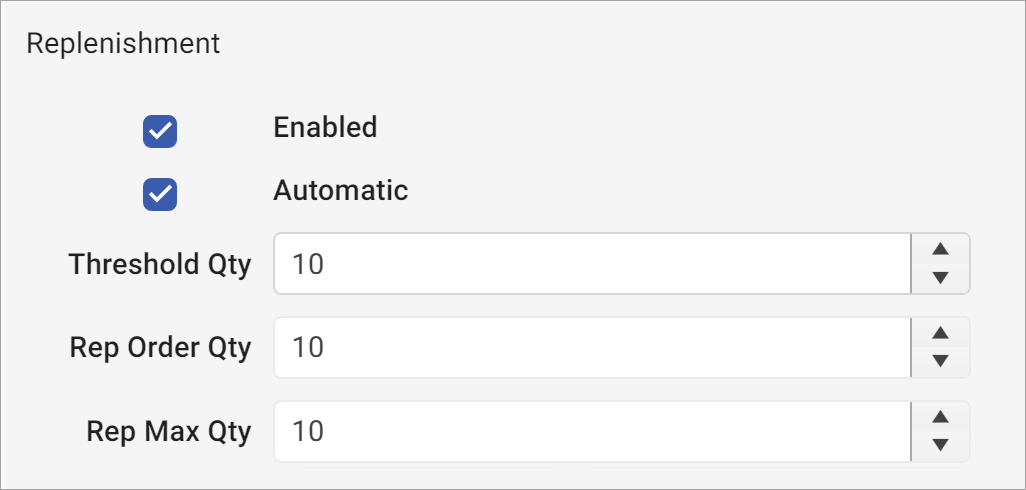This screenshot has height=490, width=1026.
Task: Click the Rep Max Qty label
Action: pyautogui.click(x=169, y=432)
